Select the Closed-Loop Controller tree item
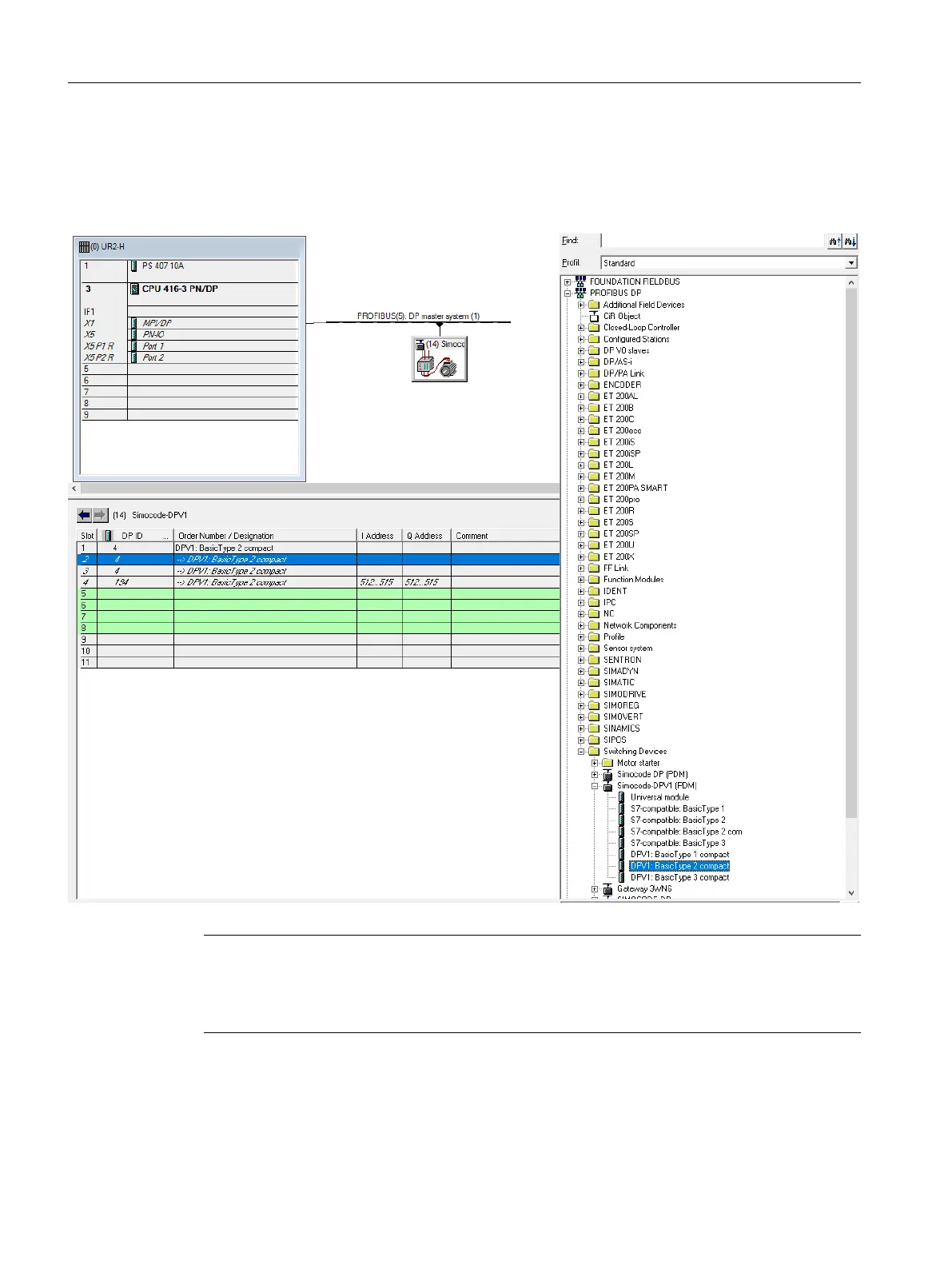Screen dimensions: 952x1269 (x=641, y=328)
